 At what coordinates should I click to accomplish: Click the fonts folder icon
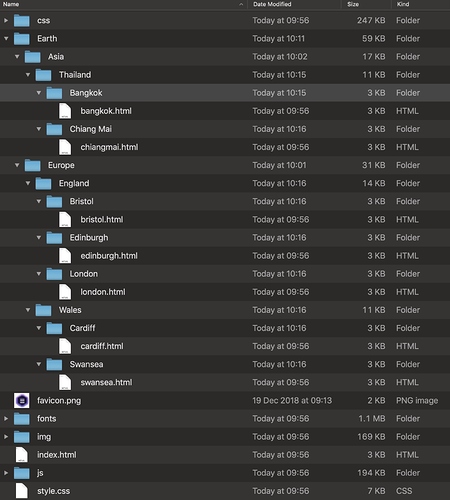tap(22, 419)
